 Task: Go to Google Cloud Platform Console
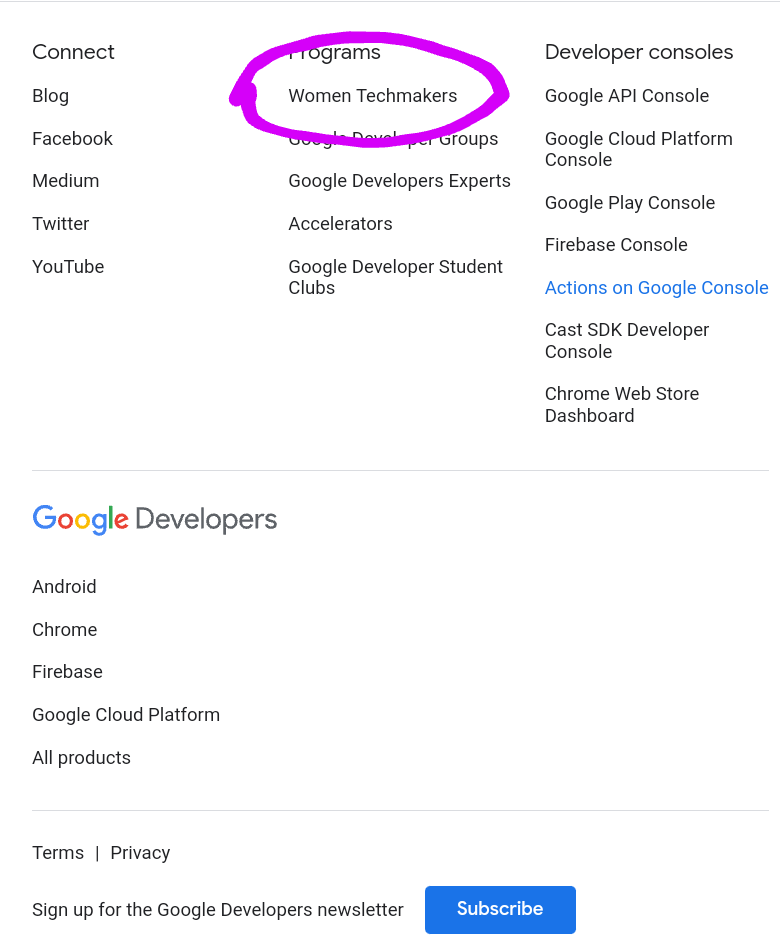(639, 149)
